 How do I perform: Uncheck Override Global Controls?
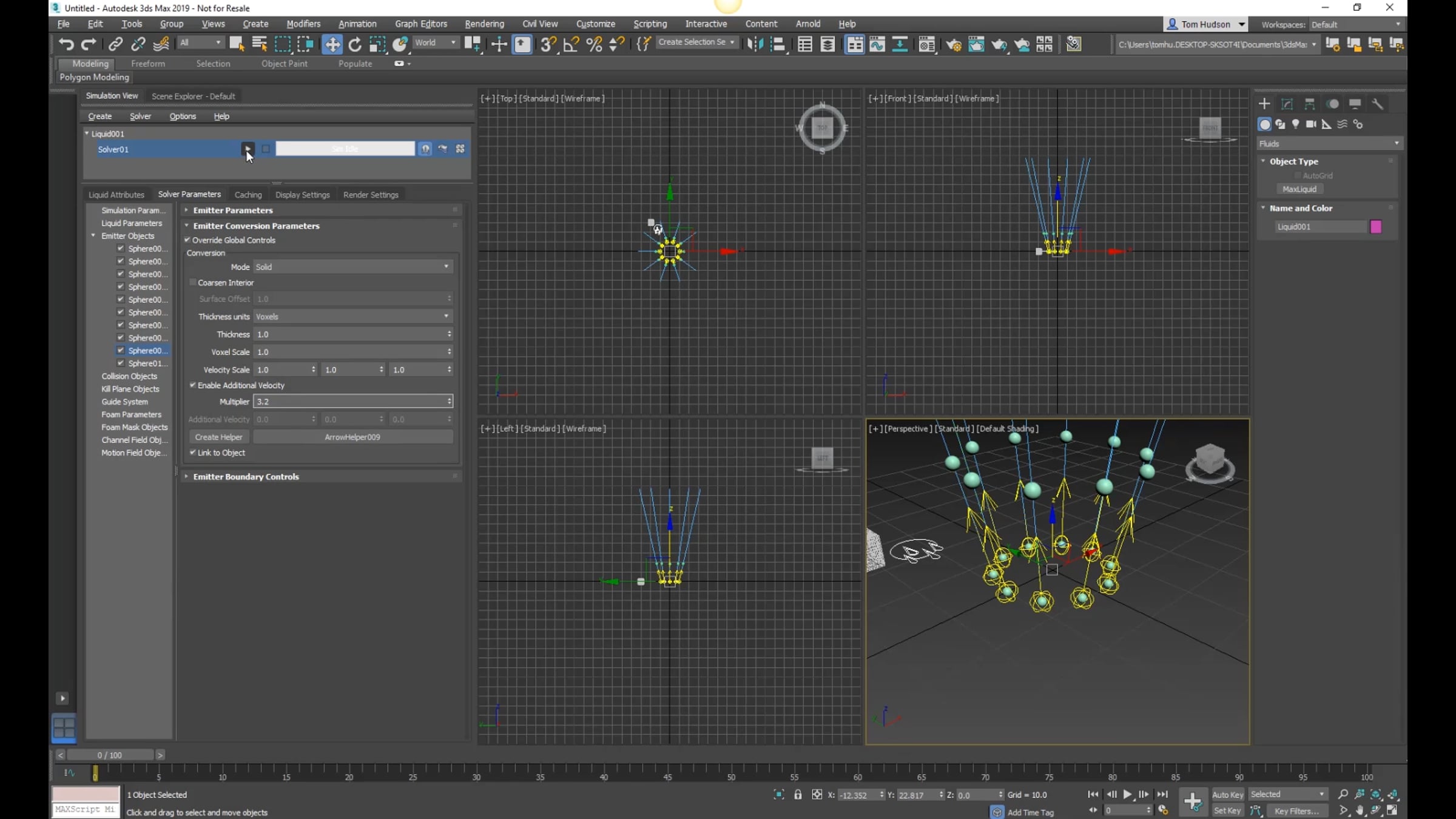188,240
